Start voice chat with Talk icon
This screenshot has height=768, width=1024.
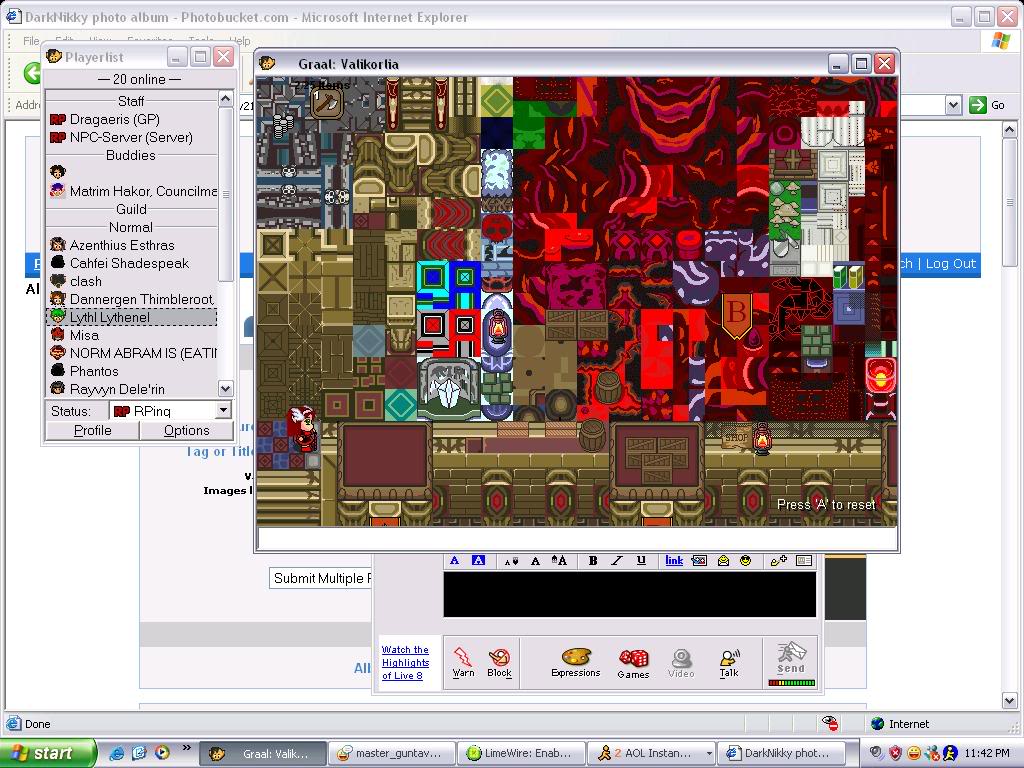[x=729, y=659]
